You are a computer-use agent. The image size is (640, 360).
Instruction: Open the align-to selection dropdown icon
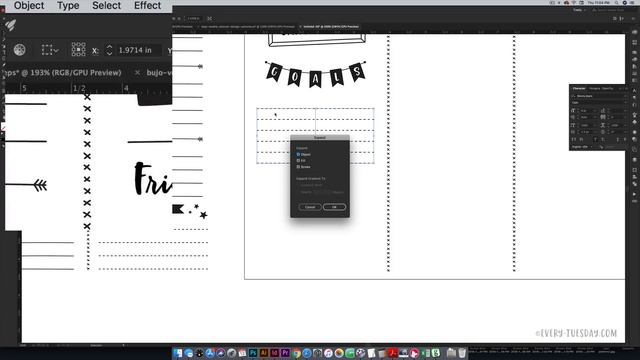click(x=50, y=50)
